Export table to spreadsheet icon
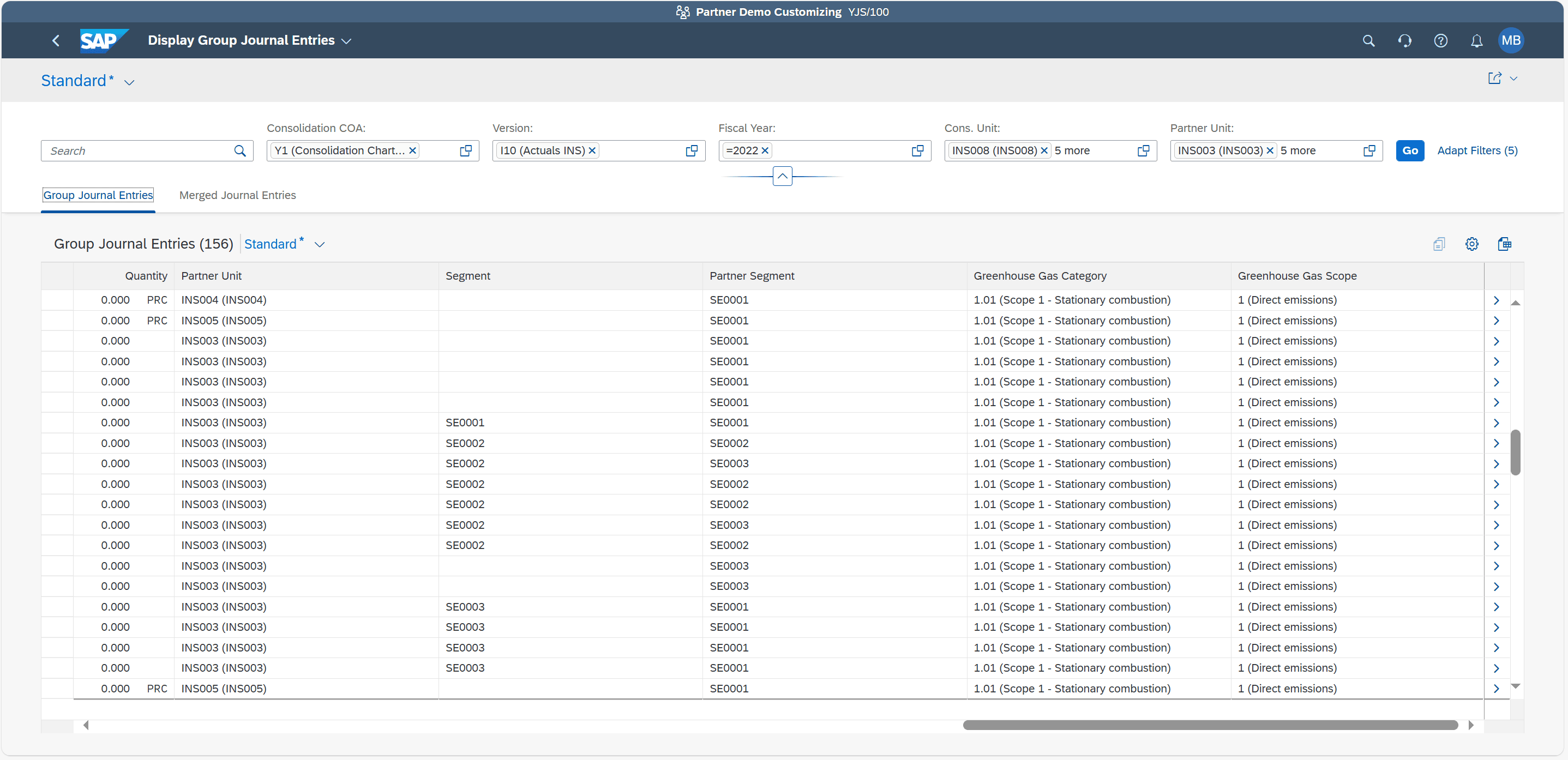1568x760 pixels. tap(1504, 244)
